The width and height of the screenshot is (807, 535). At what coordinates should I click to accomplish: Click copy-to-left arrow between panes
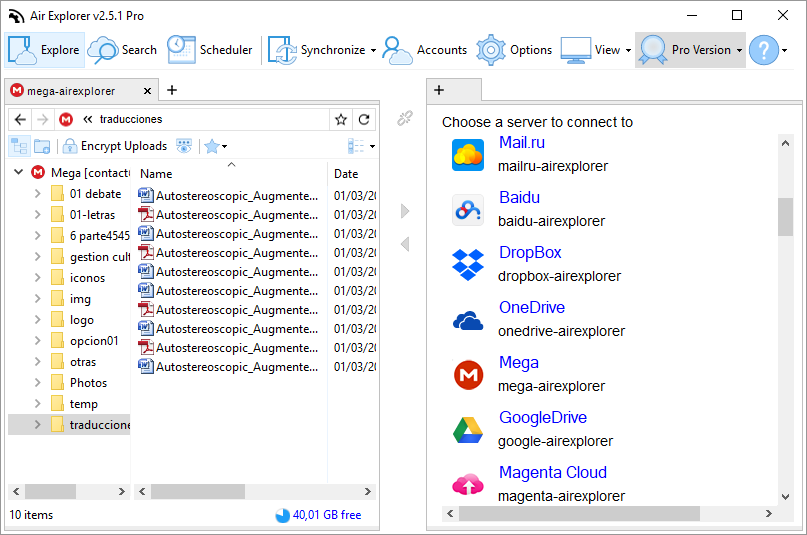[405, 244]
